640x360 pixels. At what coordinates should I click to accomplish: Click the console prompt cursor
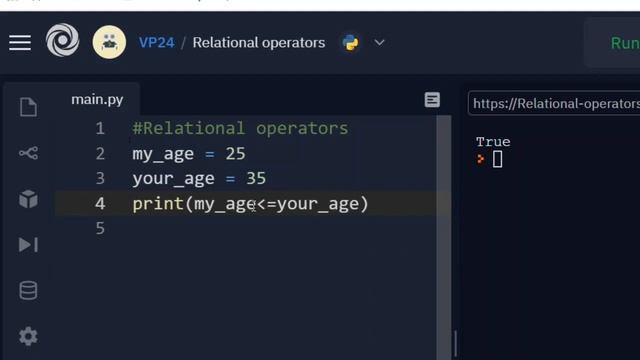point(498,159)
